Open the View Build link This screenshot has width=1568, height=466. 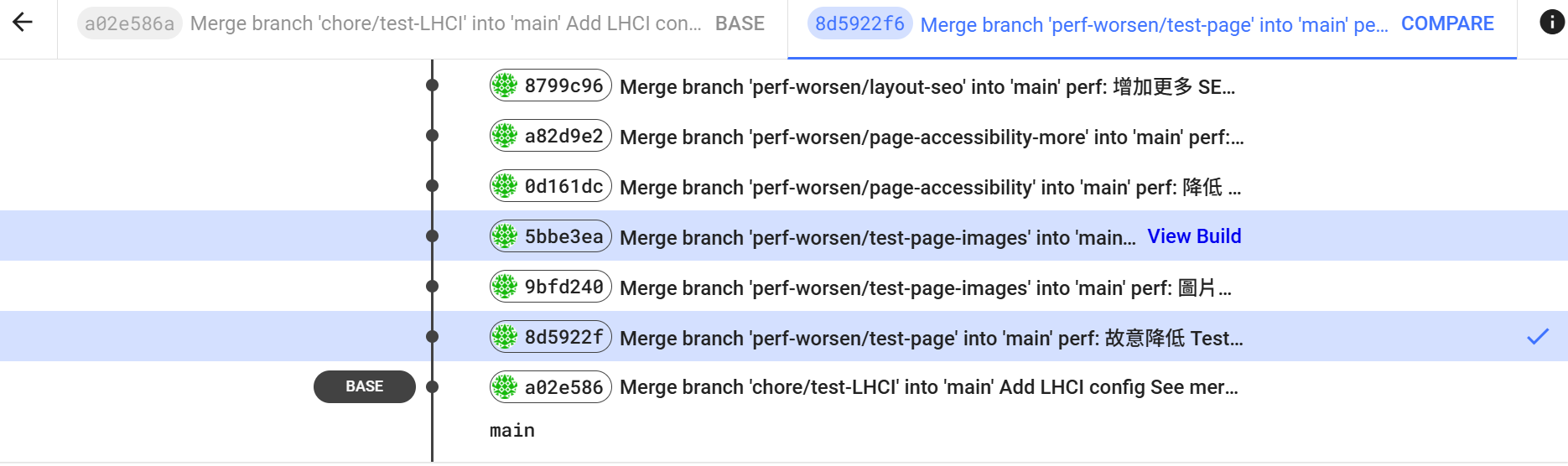(1194, 236)
